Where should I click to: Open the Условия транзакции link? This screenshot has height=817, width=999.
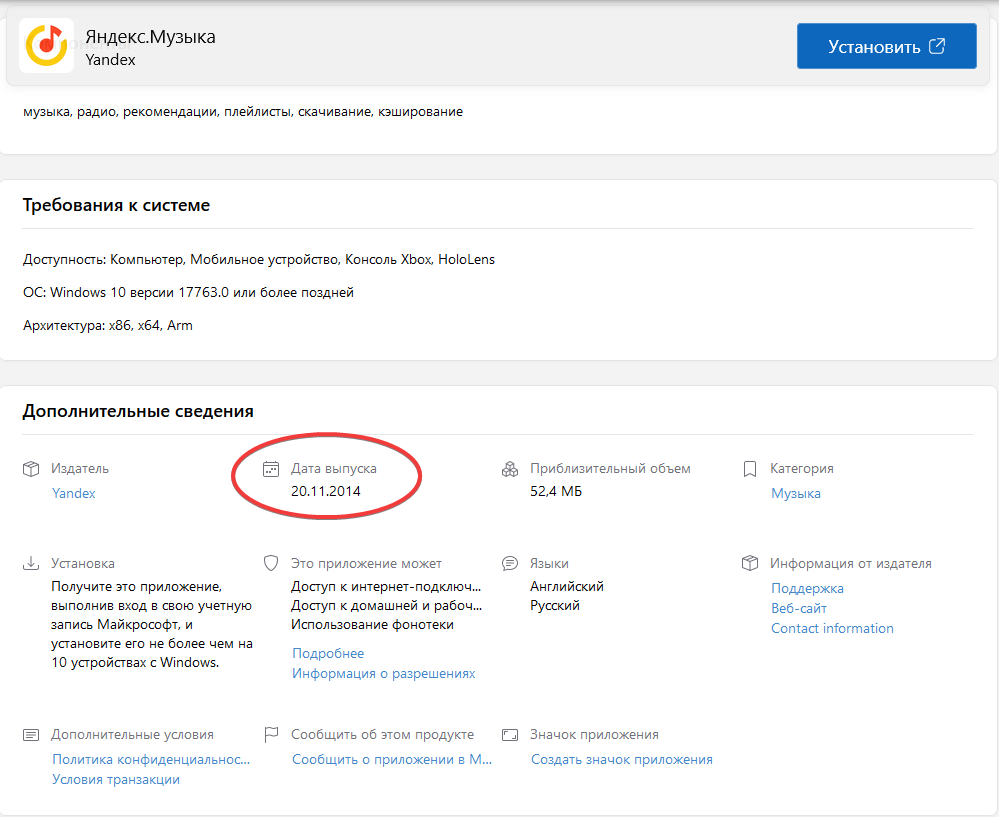click(116, 779)
